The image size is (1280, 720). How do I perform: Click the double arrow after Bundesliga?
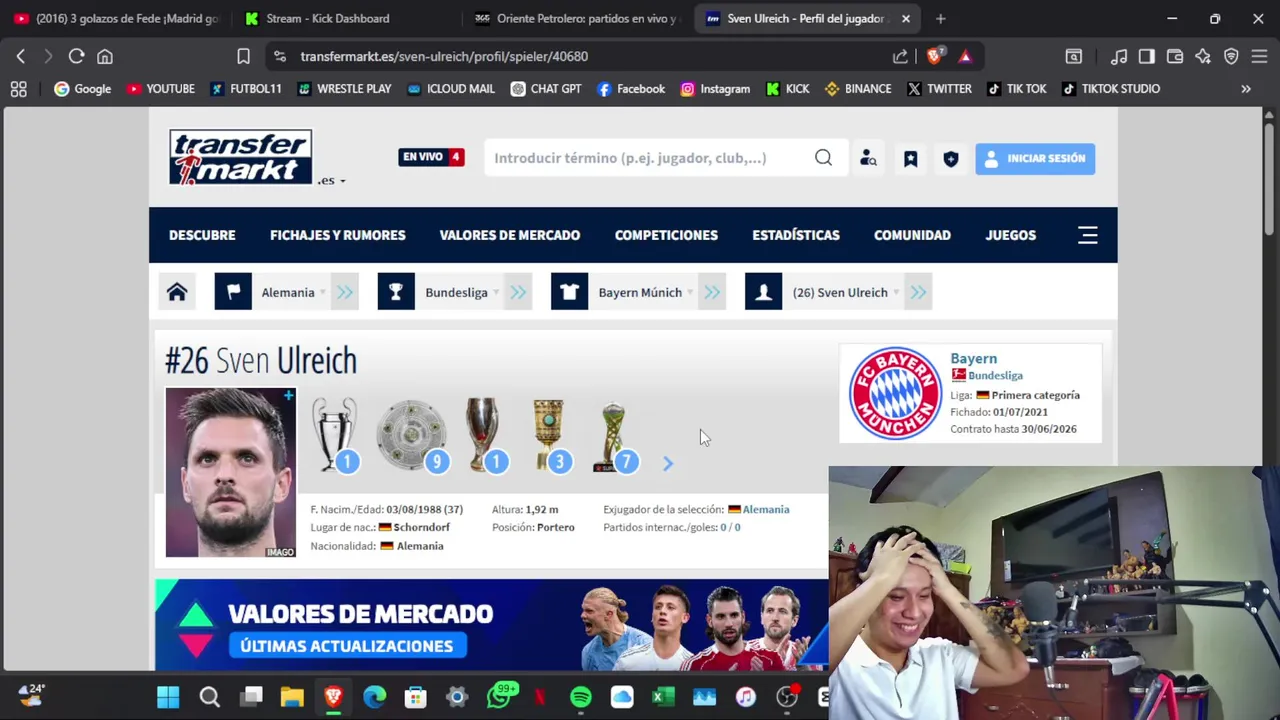point(518,292)
